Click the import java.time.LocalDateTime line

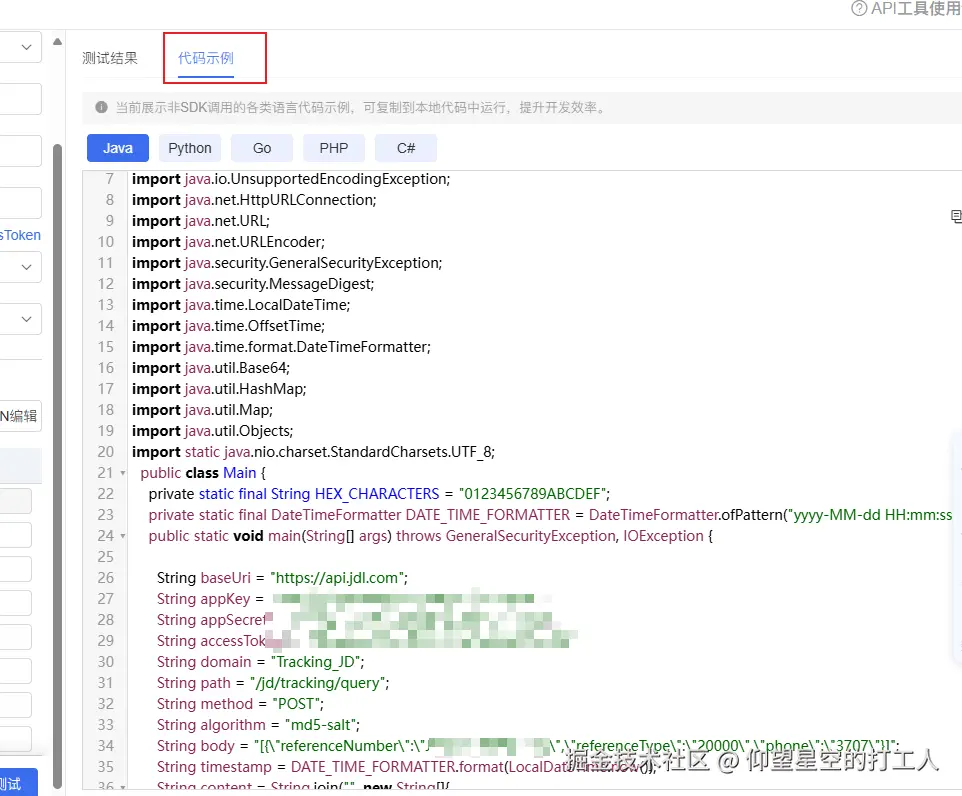(240, 305)
